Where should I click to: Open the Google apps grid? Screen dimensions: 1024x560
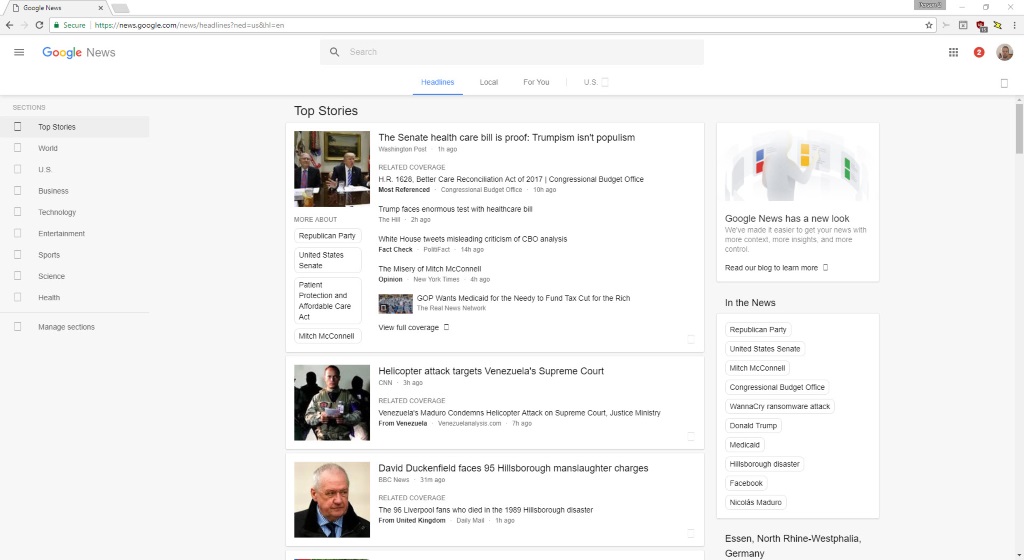coord(953,52)
